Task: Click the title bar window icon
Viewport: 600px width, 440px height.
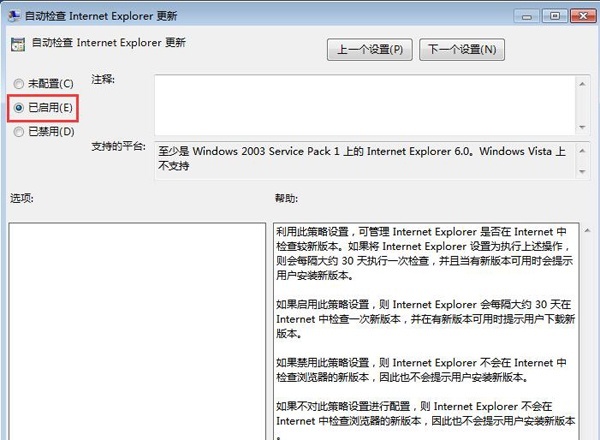Action: [x=14, y=16]
